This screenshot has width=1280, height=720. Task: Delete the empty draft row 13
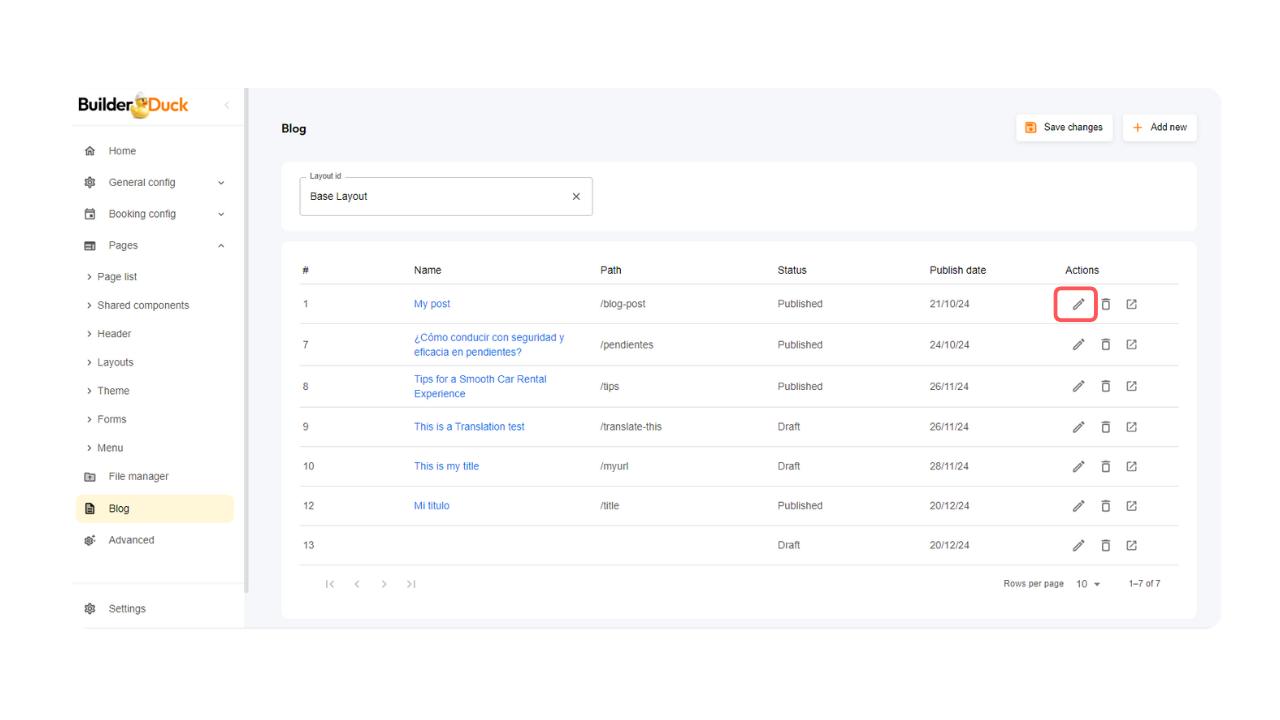pos(1105,546)
